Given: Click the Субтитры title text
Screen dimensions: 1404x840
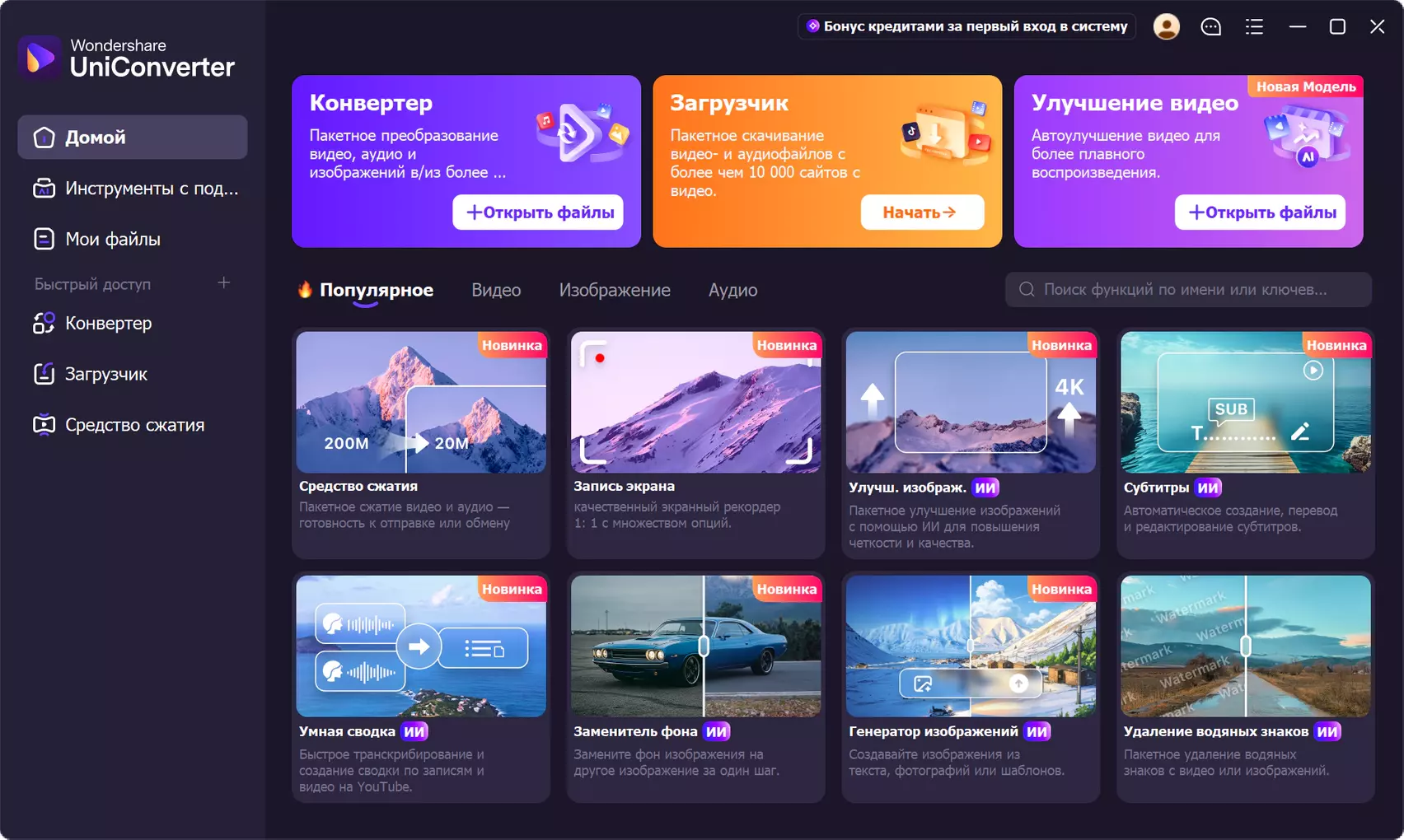Looking at the screenshot, I should (1157, 488).
